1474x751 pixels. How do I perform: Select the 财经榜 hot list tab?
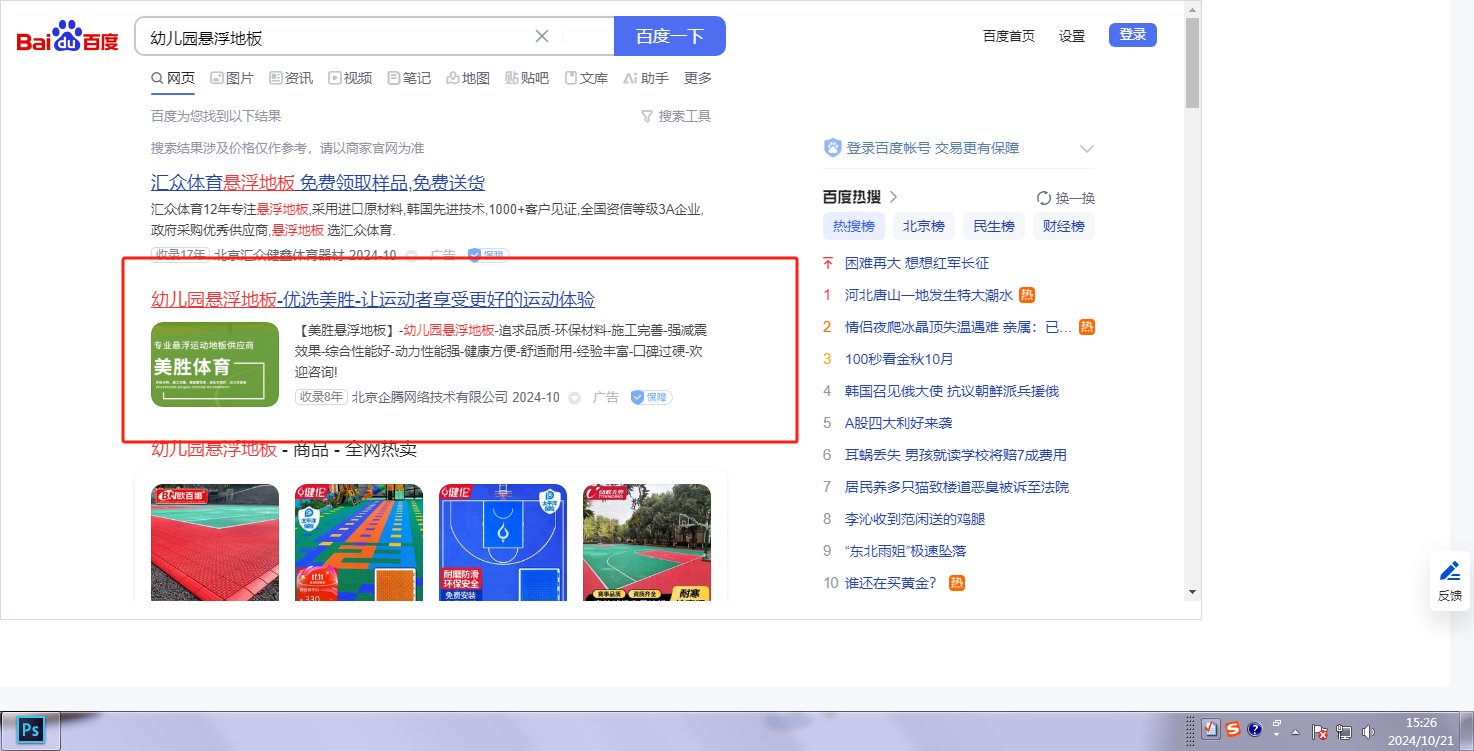tap(1064, 226)
